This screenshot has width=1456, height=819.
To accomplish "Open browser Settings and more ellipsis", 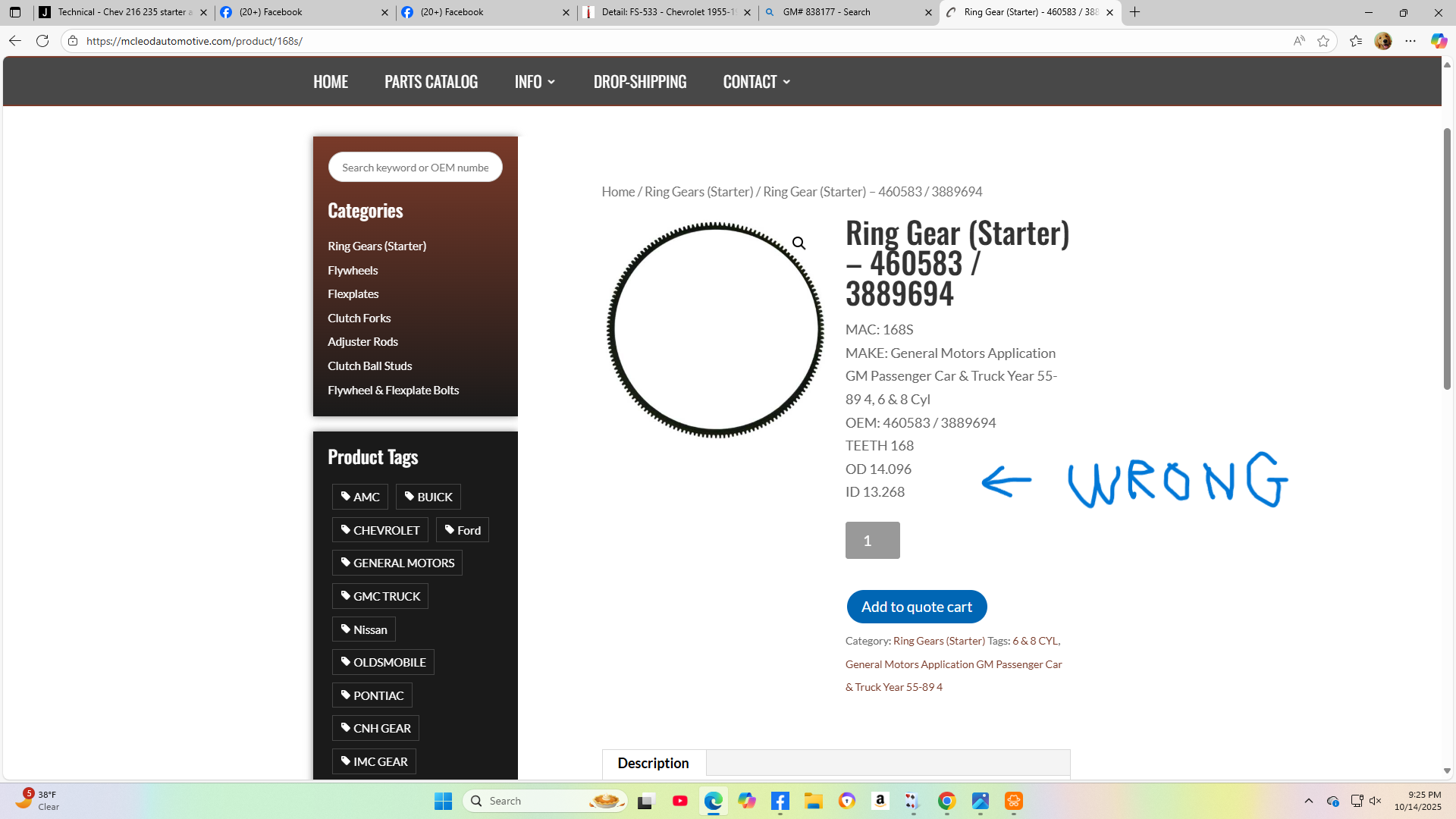I will pos(1410,41).
